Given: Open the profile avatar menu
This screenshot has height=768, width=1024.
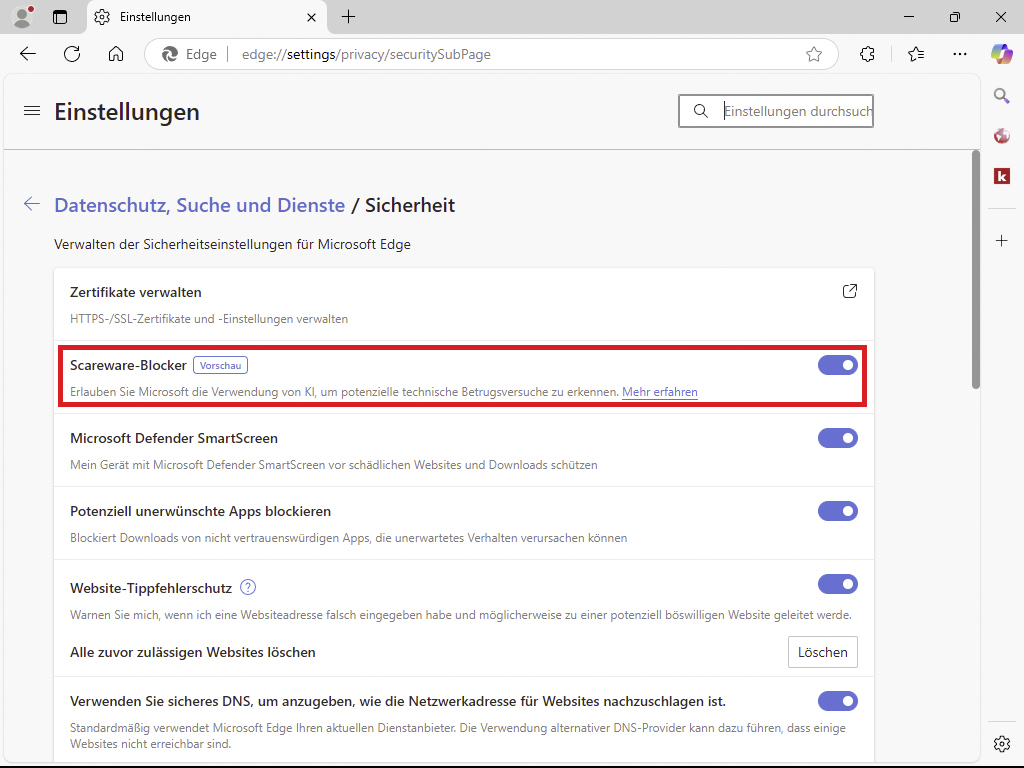Looking at the screenshot, I should point(24,17).
